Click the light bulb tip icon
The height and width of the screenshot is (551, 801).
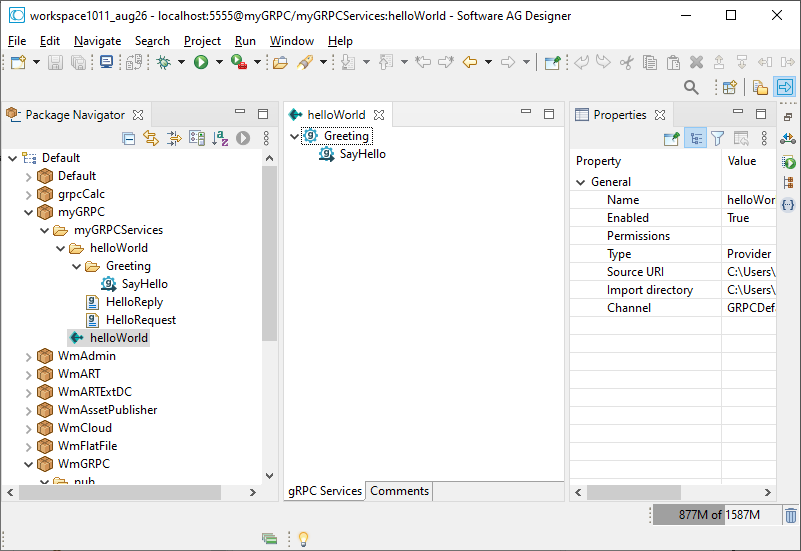tap(301, 538)
